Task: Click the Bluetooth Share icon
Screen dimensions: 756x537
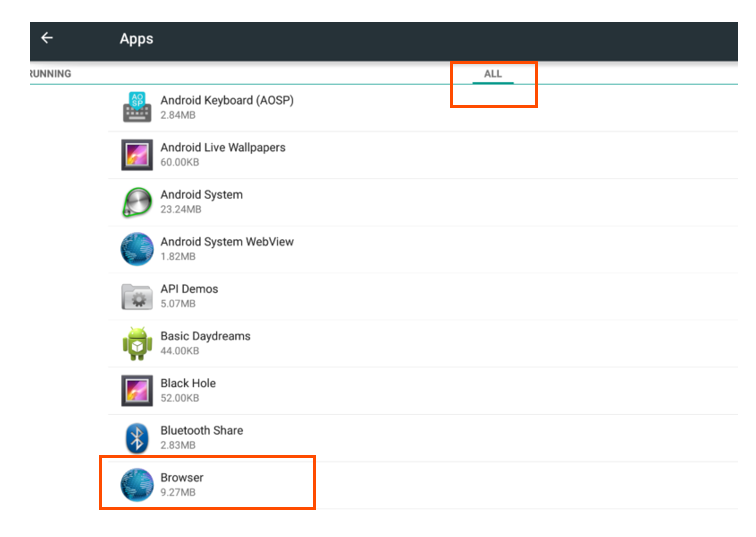Action: (x=137, y=437)
